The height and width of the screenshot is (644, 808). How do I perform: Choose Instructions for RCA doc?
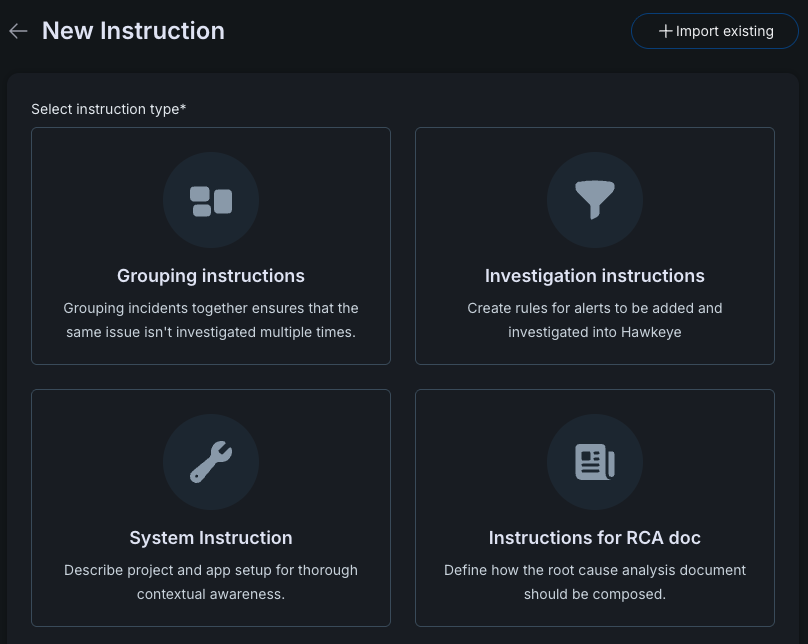point(595,508)
